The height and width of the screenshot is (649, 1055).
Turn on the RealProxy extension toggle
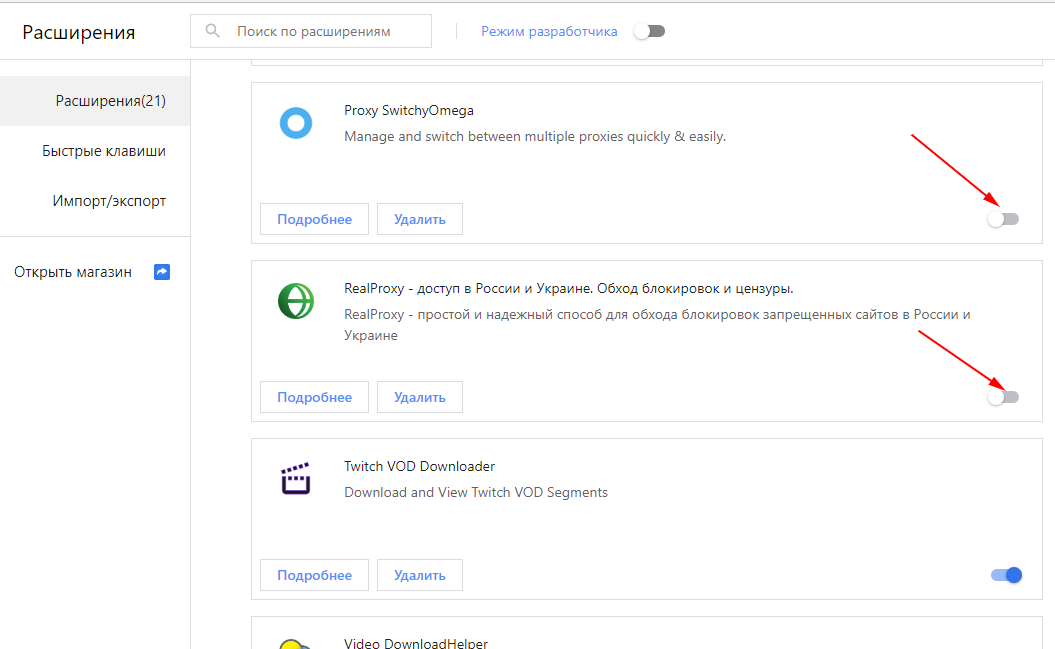pyautogui.click(x=1003, y=397)
